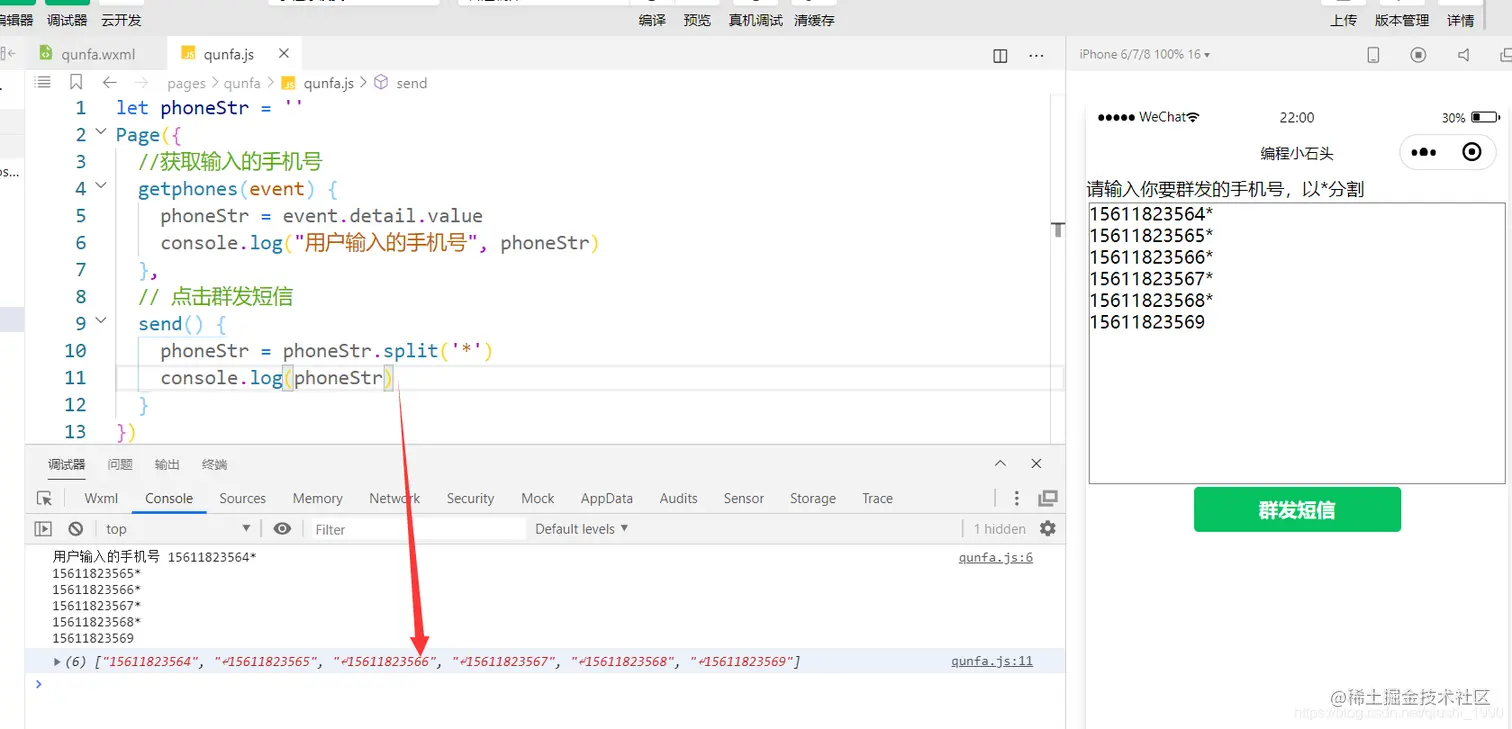Click 编译 in the top toolbar

[x=653, y=20]
